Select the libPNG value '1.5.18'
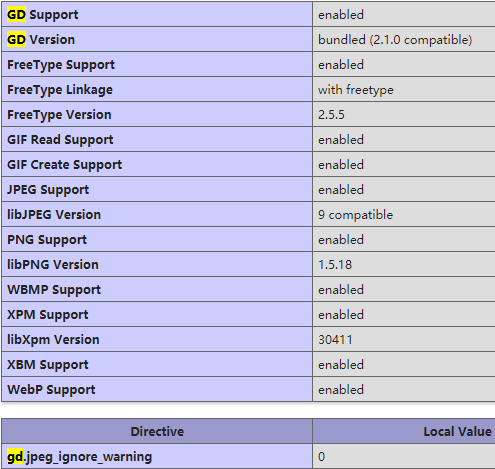 pos(335,265)
